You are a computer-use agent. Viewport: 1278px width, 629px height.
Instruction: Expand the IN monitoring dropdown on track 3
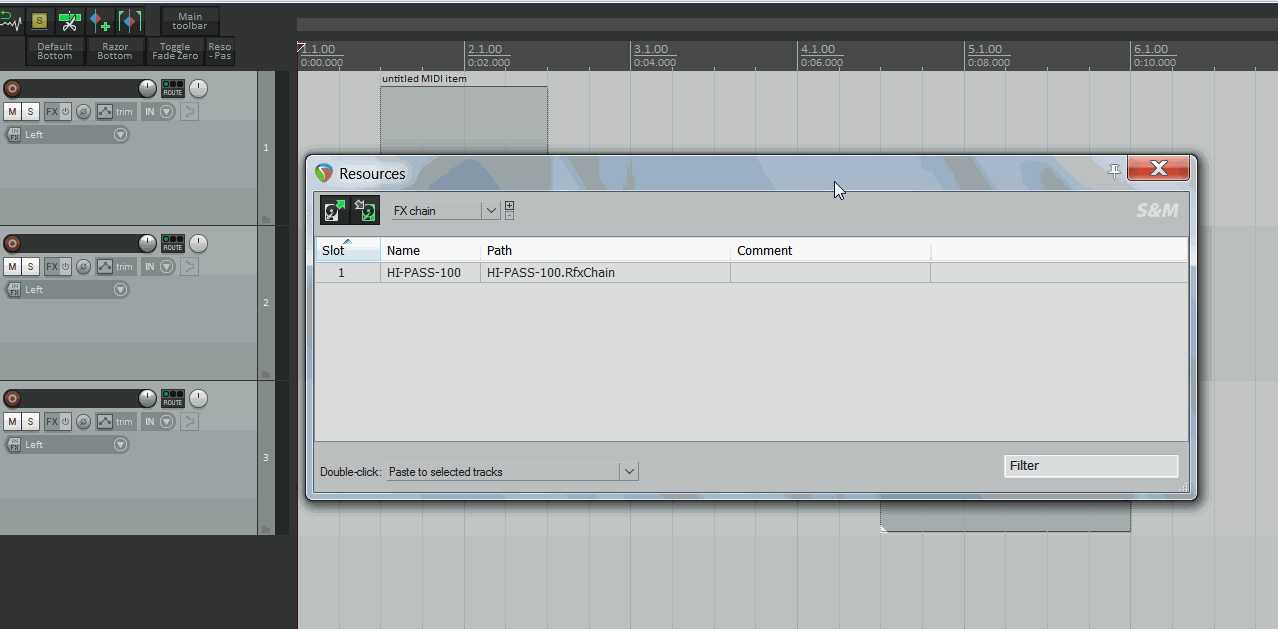click(x=167, y=421)
